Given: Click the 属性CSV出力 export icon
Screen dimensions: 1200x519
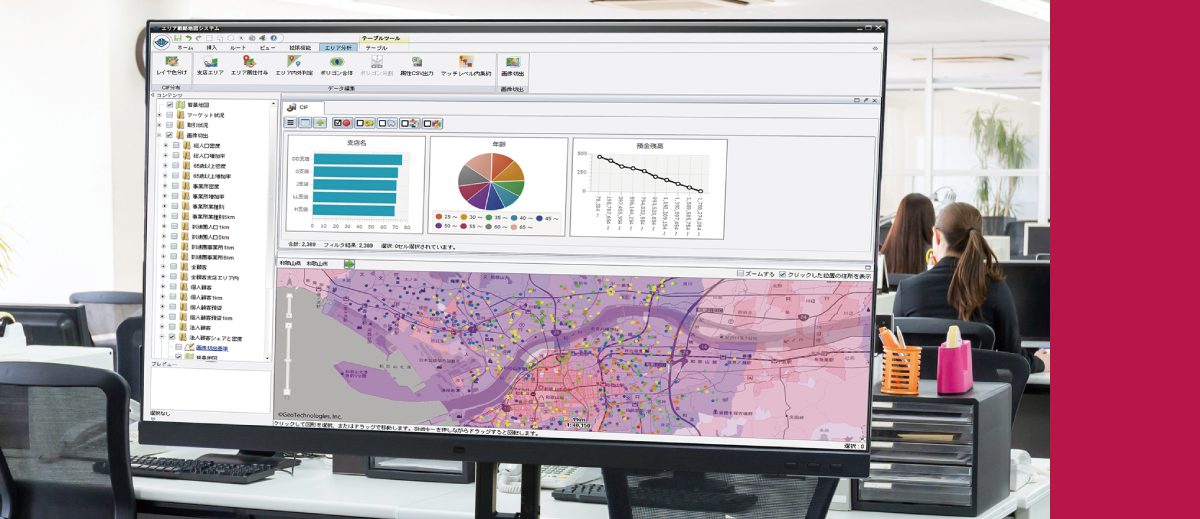Looking at the screenshot, I should (417, 63).
